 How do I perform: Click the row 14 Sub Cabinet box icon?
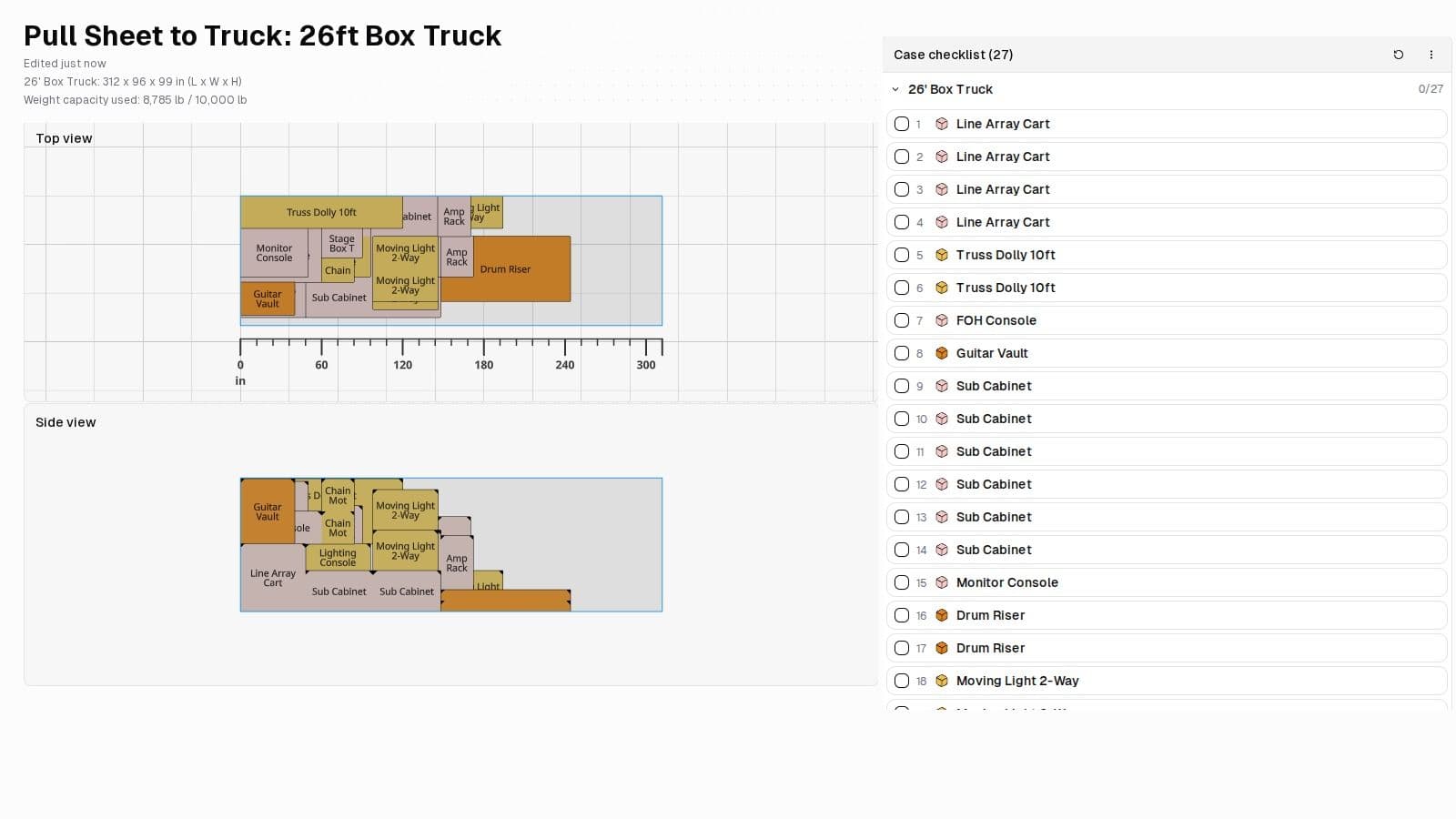tap(942, 550)
